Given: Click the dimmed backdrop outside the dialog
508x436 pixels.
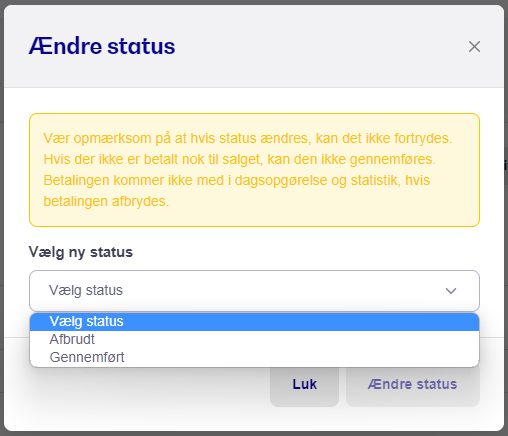Looking at the screenshot, I should click(506, 217).
